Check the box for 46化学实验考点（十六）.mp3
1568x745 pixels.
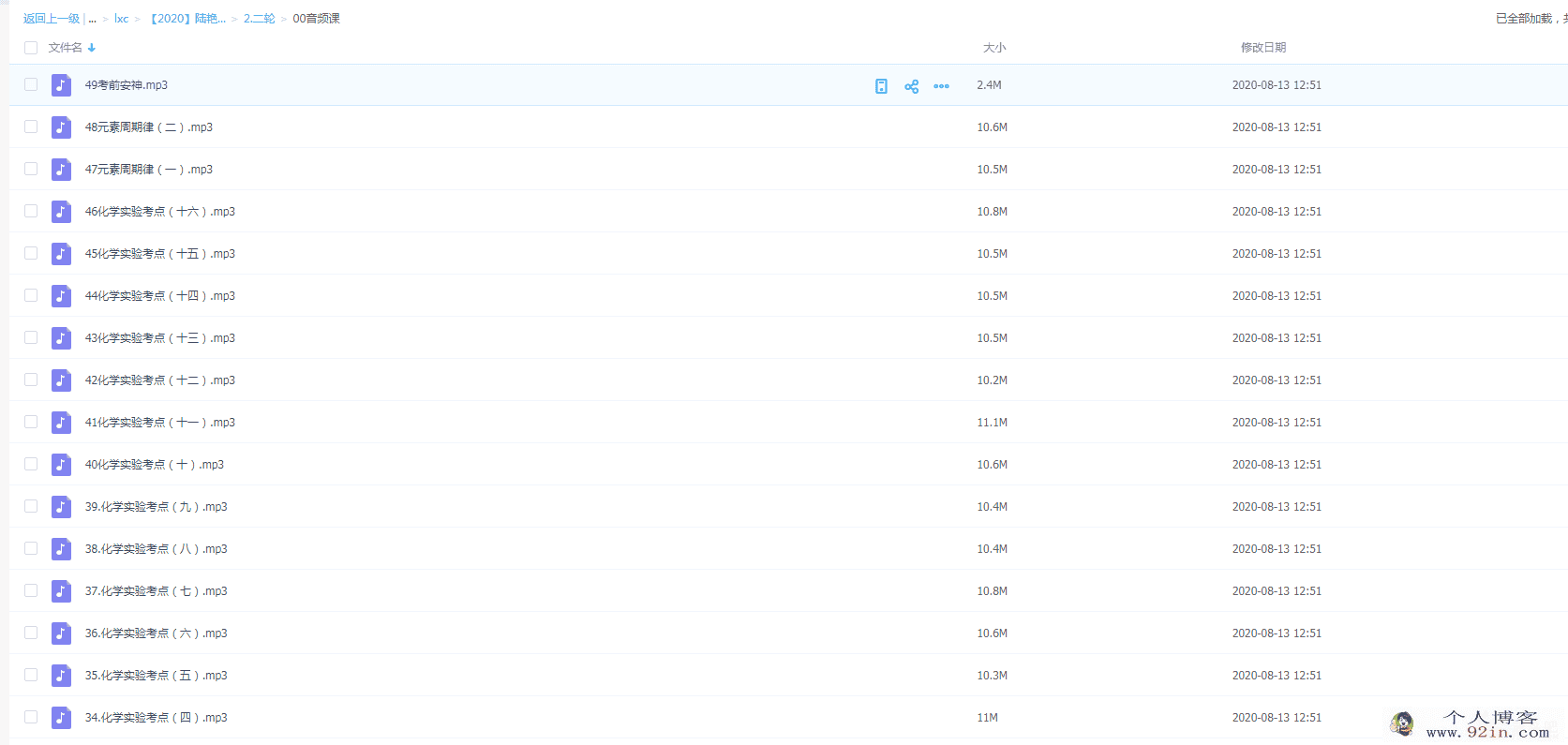(x=31, y=211)
